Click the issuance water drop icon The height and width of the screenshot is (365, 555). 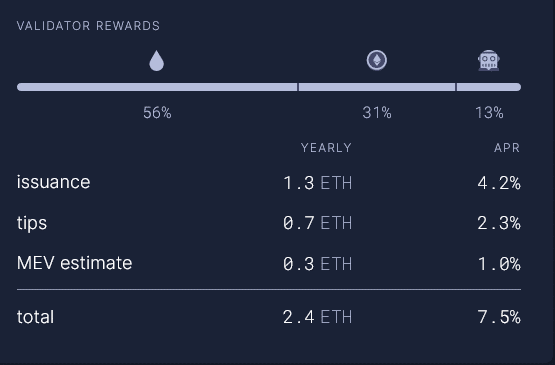(157, 61)
